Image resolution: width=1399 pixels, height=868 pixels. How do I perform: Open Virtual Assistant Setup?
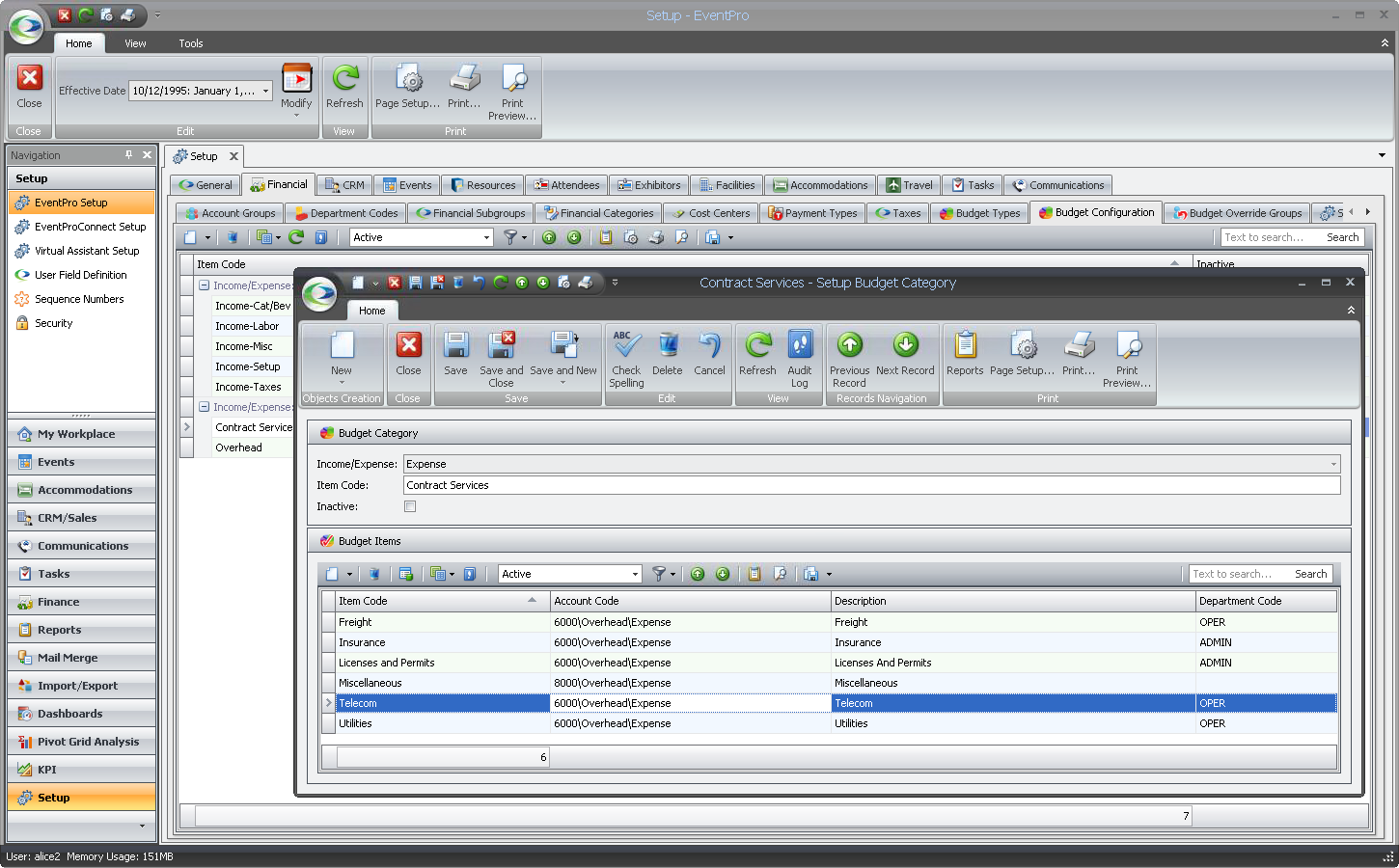[87, 251]
